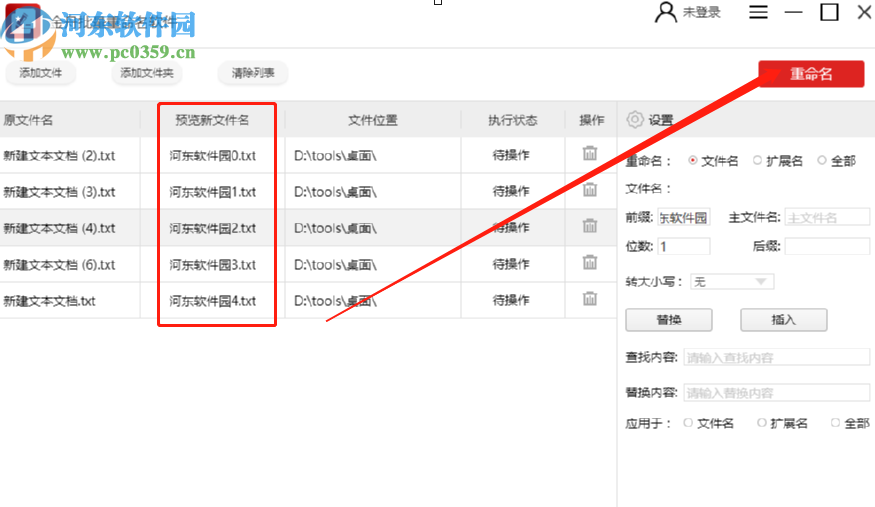Open the hamburger menu in the title bar
Image resolution: width=875 pixels, height=507 pixels.
[x=758, y=12]
